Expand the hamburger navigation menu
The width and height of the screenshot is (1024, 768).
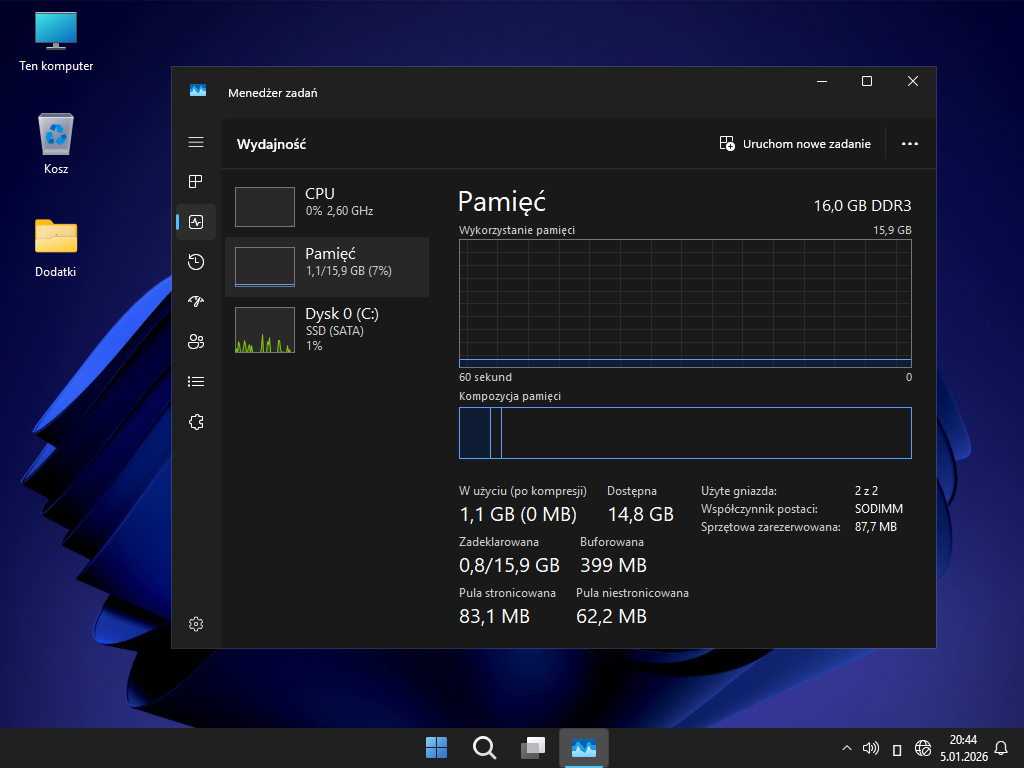pos(196,143)
